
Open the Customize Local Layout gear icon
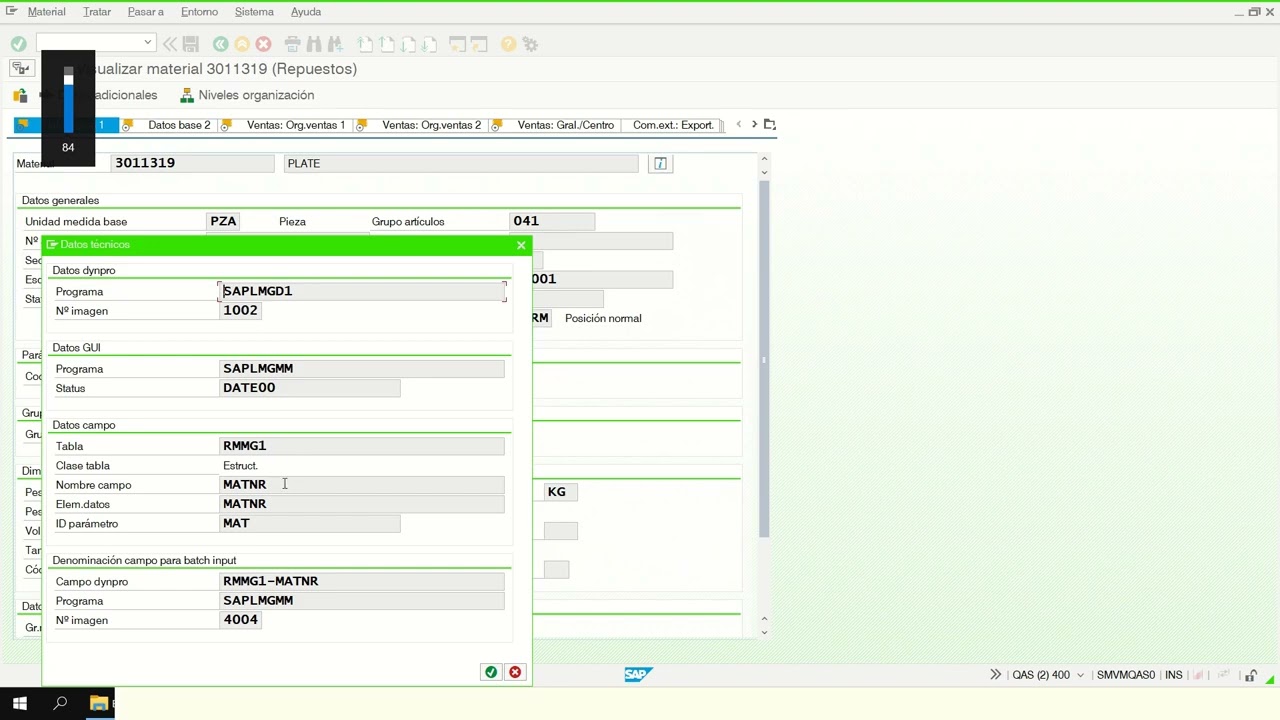point(531,44)
